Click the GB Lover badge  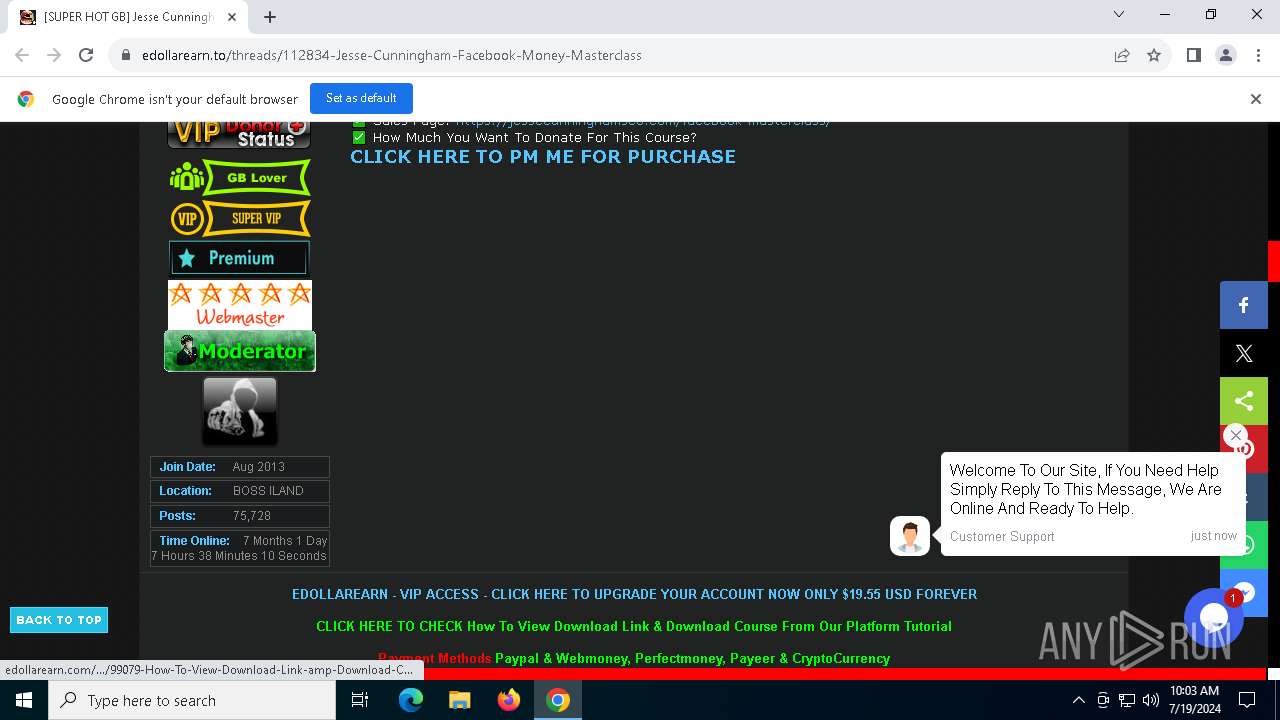tap(240, 178)
